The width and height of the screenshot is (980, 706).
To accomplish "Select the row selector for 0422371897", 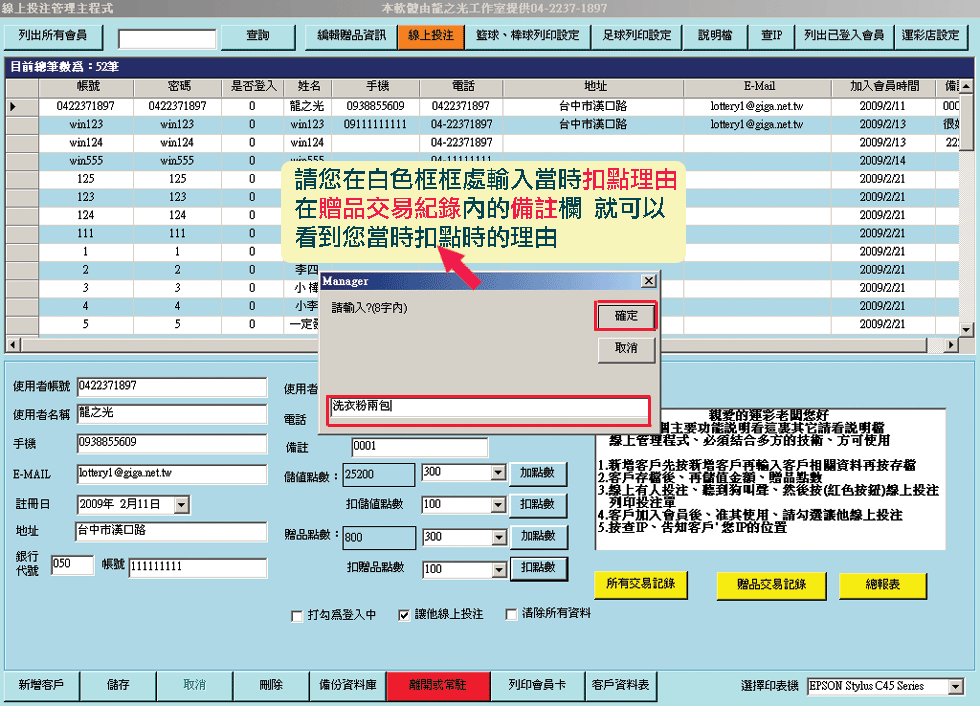I will (22, 107).
